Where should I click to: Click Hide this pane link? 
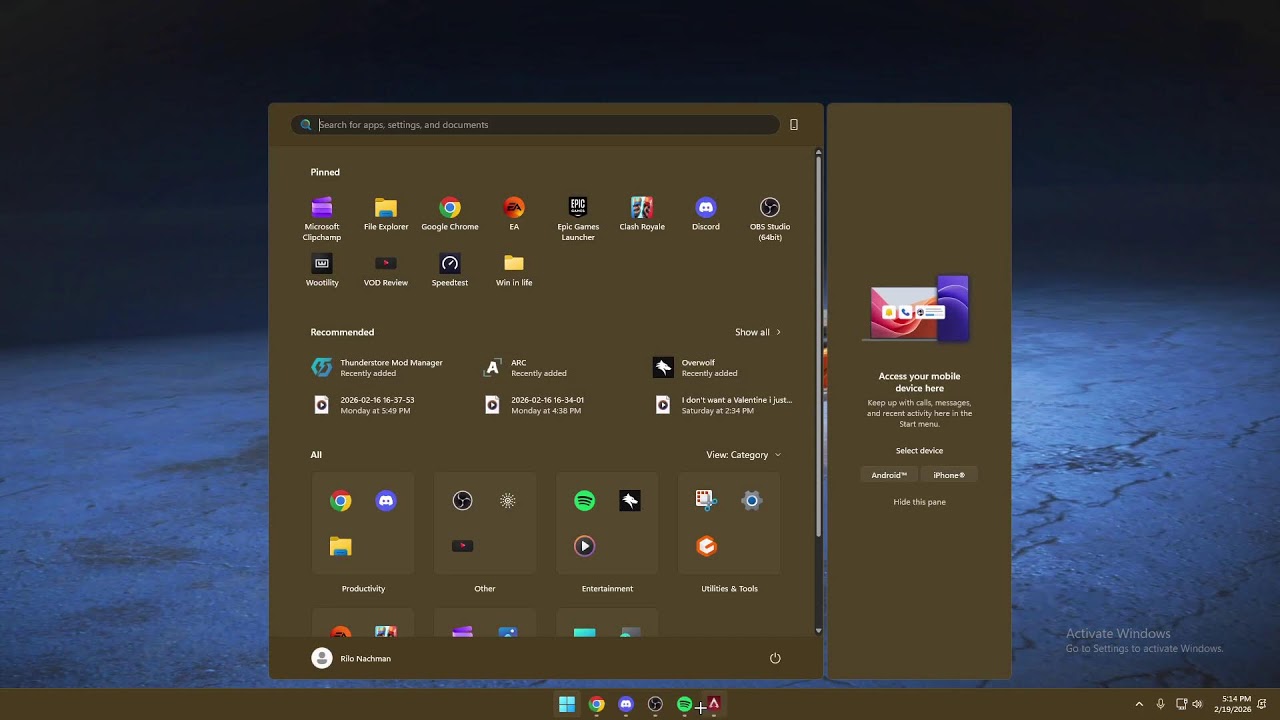pyautogui.click(x=919, y=502)
